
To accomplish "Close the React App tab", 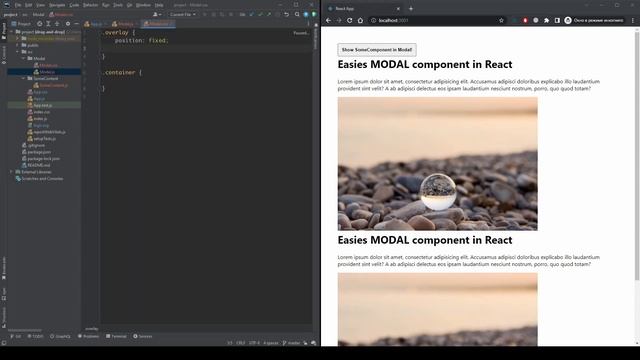I will coord(398,9).
